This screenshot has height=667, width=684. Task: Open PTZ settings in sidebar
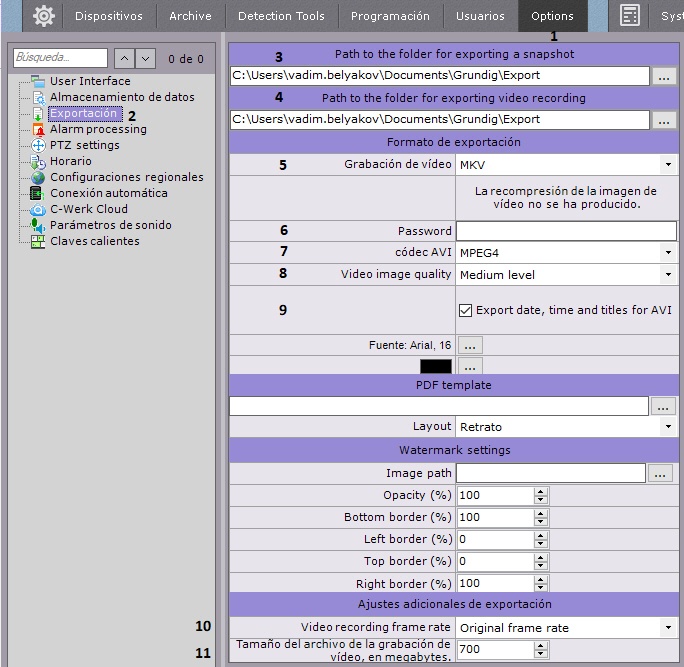84,145
